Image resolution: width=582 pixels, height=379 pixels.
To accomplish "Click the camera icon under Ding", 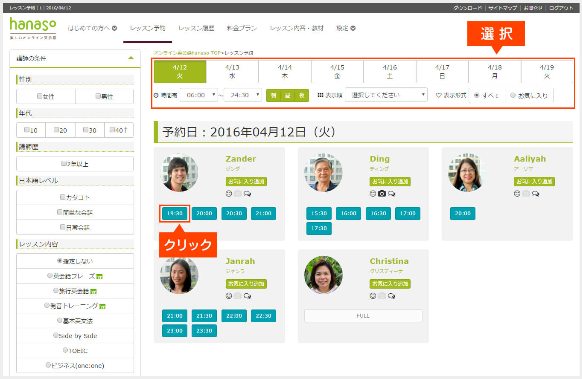I will 382,193.
